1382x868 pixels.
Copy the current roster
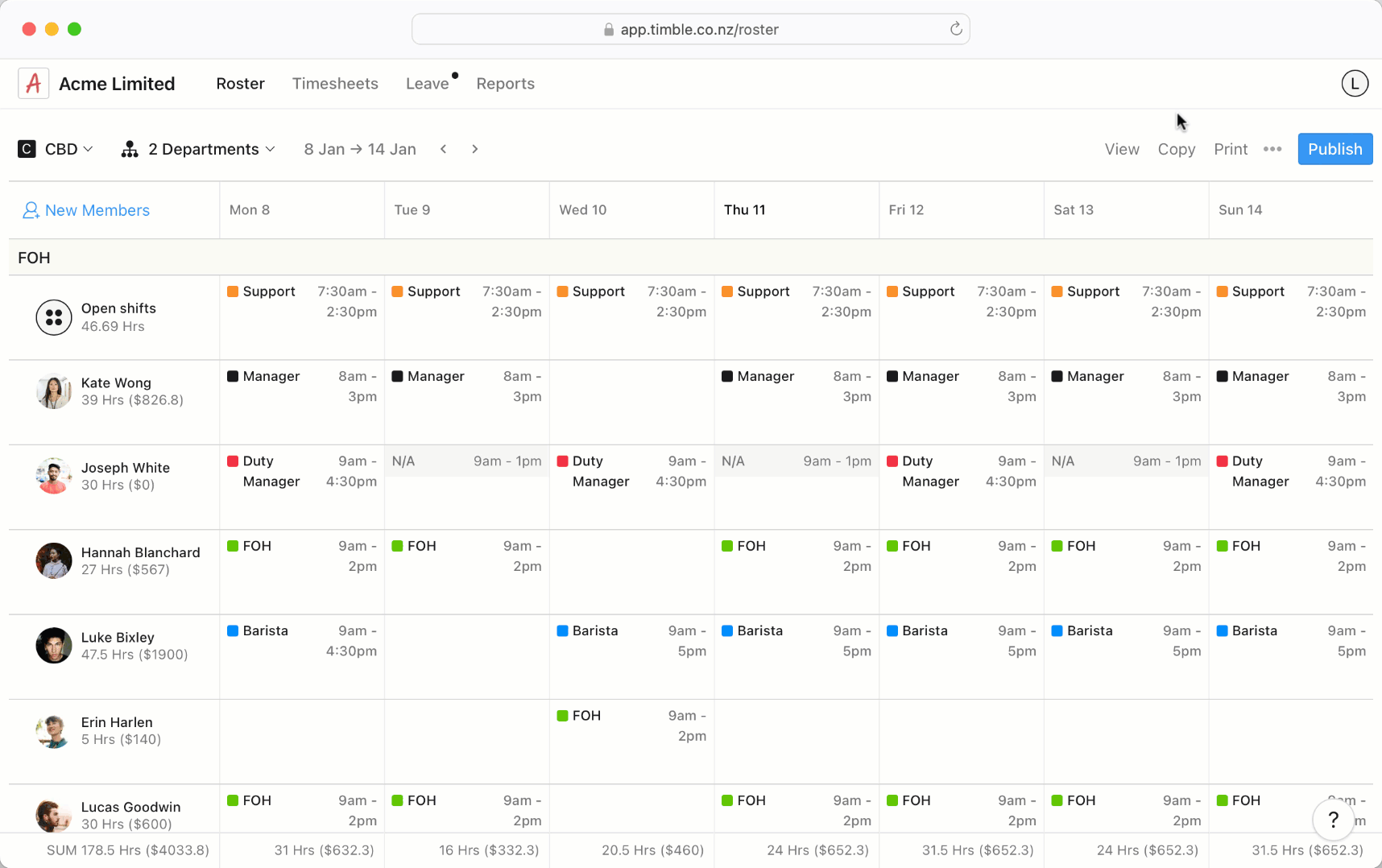tap(1177, 149)
